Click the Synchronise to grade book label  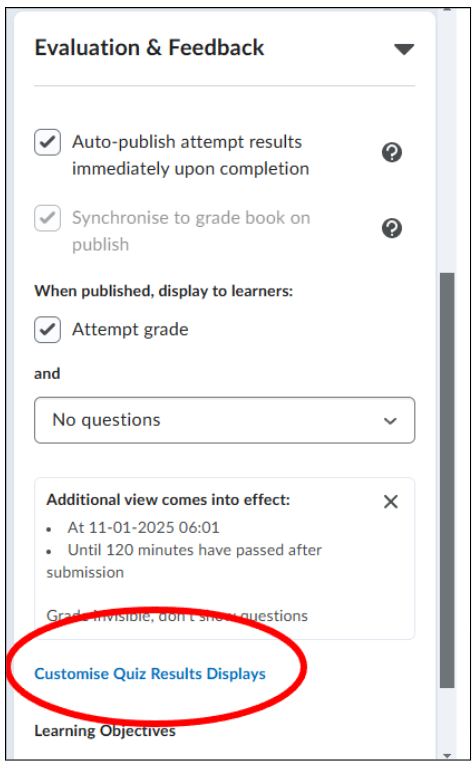[191, 231]
